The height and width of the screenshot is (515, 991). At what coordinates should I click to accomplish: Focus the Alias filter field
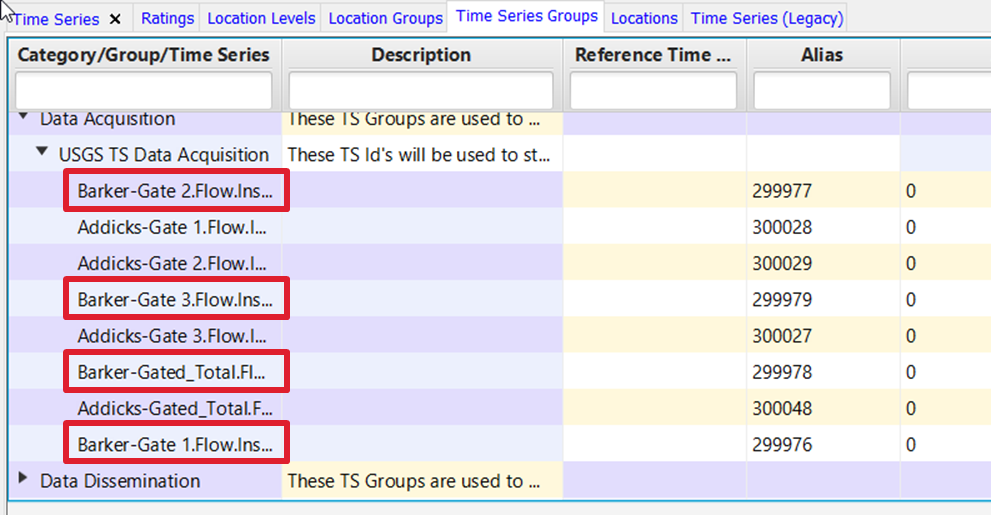coord(822,90)
